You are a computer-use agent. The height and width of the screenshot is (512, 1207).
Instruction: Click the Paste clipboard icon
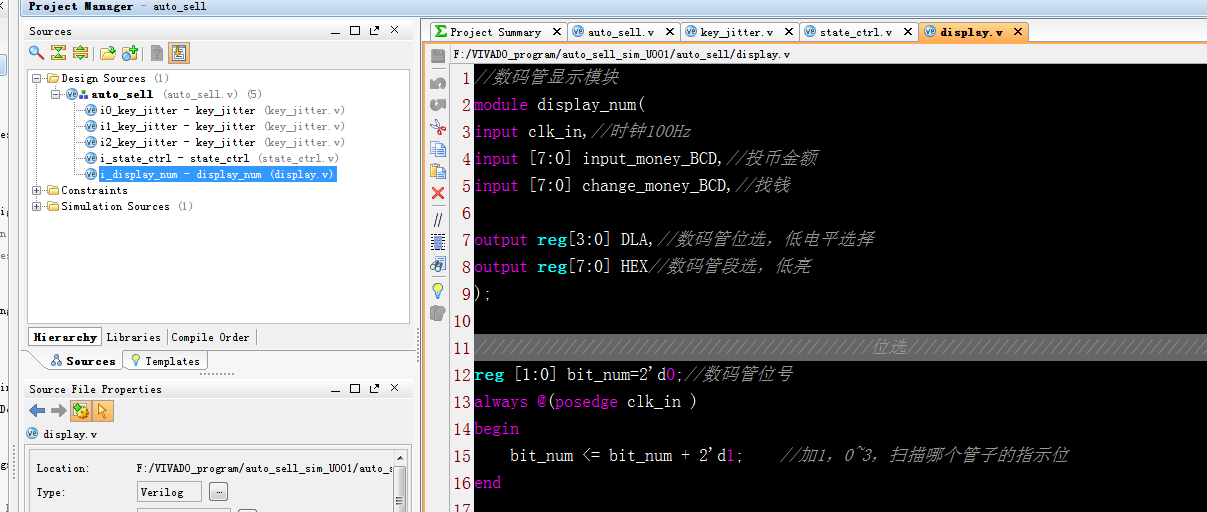(438, 171)
